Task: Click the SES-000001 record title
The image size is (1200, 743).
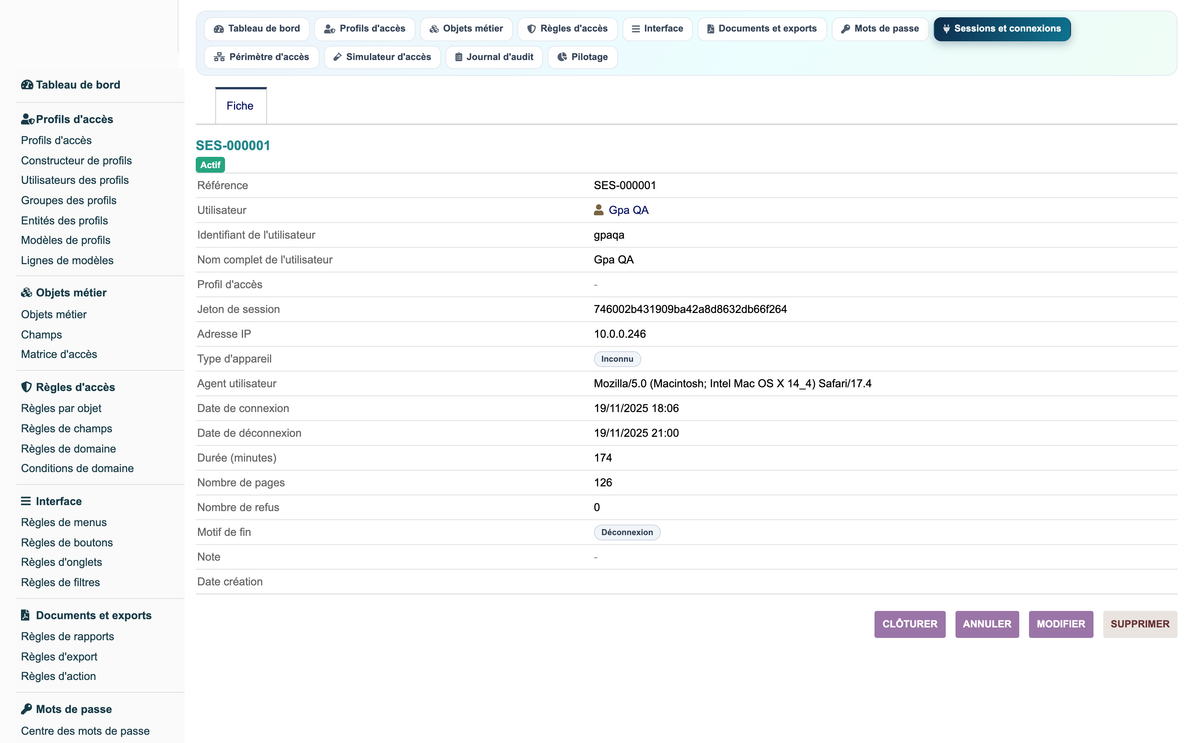Action: pyautogui.click(x=233, y=145)
